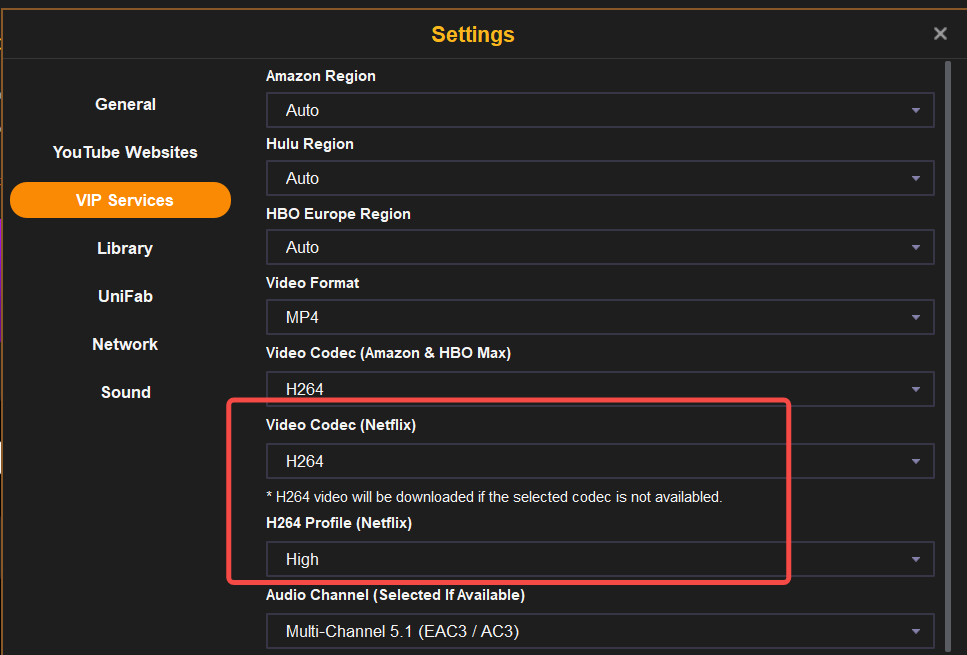Open the Library settings section
The width and height of the screenshot is (967, 655).
tap(125, 248)
